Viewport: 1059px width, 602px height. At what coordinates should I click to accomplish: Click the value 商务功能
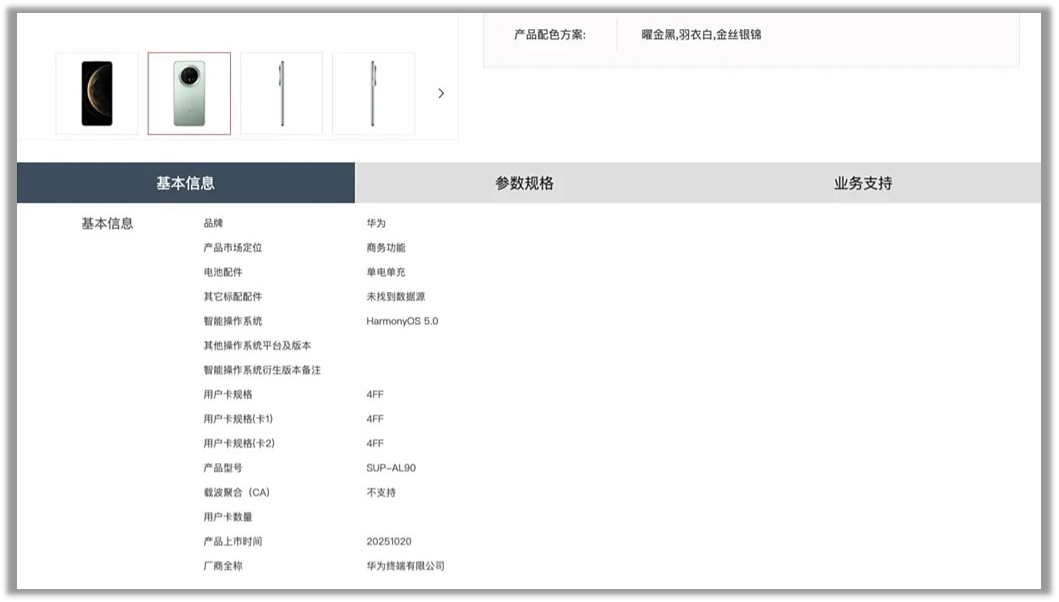click(386, 247)
